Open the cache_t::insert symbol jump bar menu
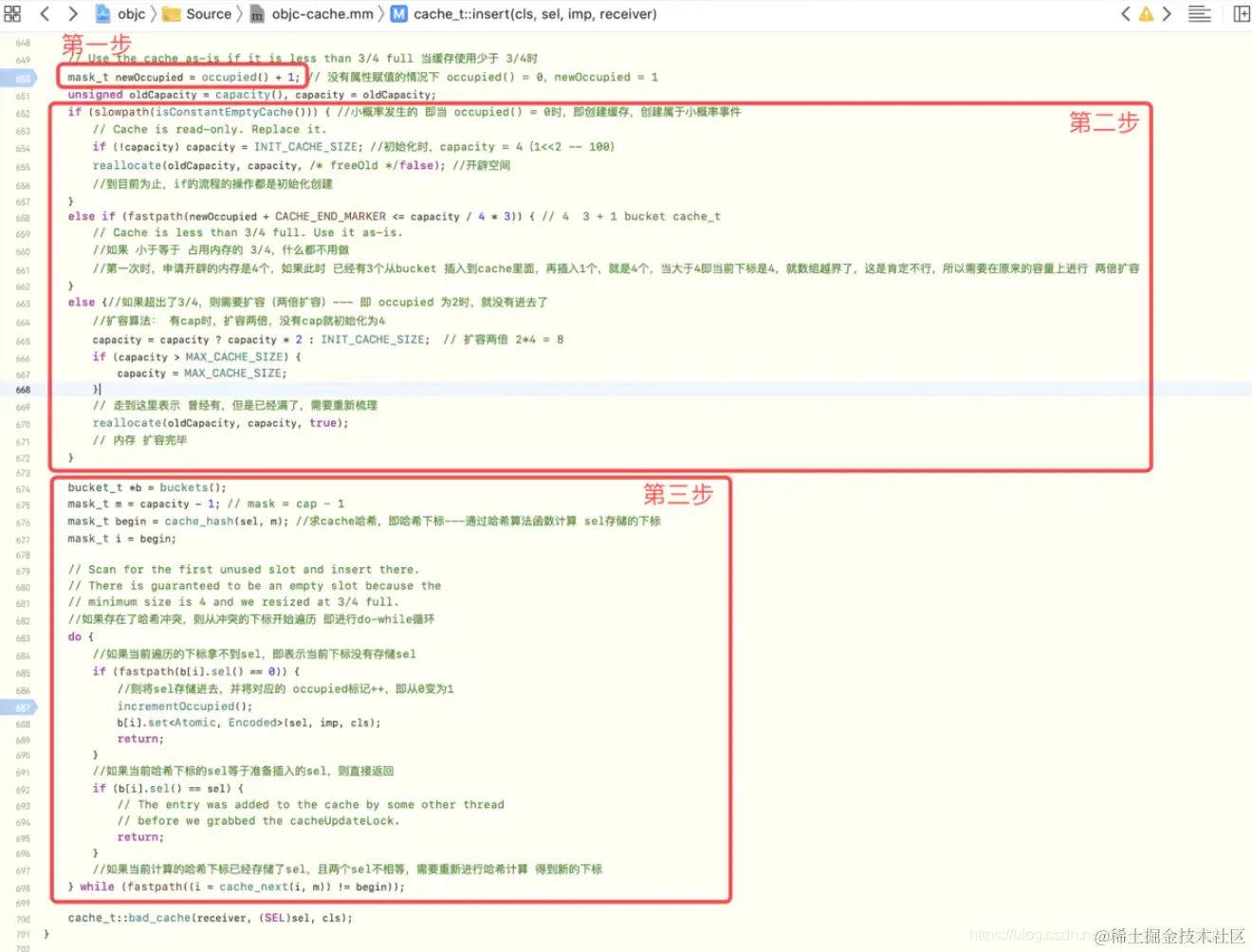Viewport: 1252px width, 952px height. point(535,13)
